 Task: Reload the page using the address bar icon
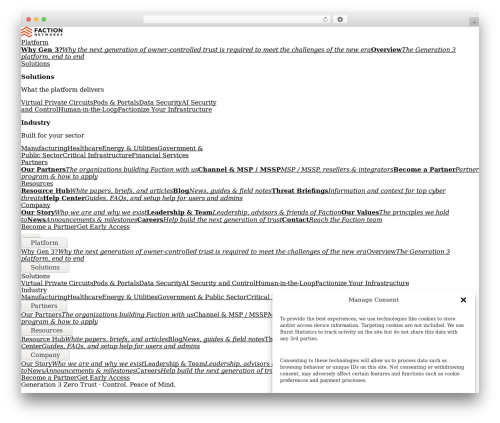click(325, 20)
